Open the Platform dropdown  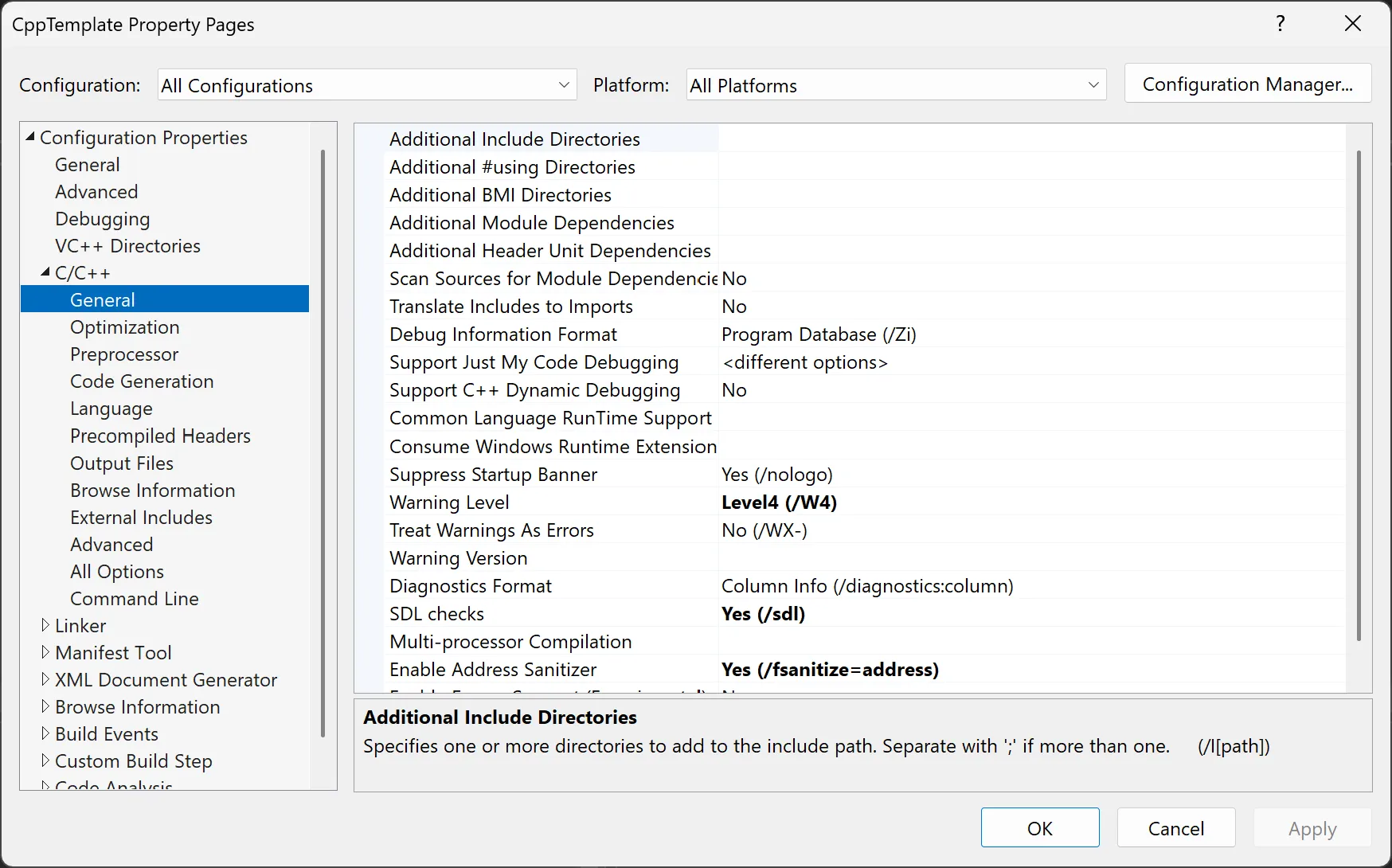click(x=896, y=85)
